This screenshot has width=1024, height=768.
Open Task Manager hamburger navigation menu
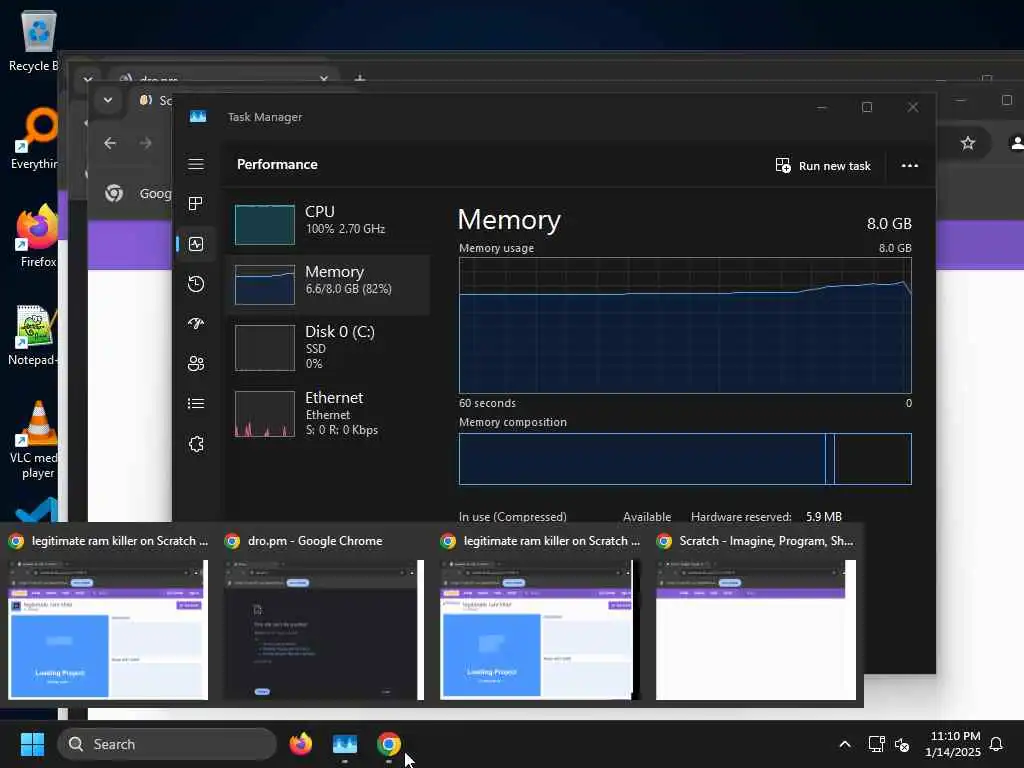tap(196, 164)
